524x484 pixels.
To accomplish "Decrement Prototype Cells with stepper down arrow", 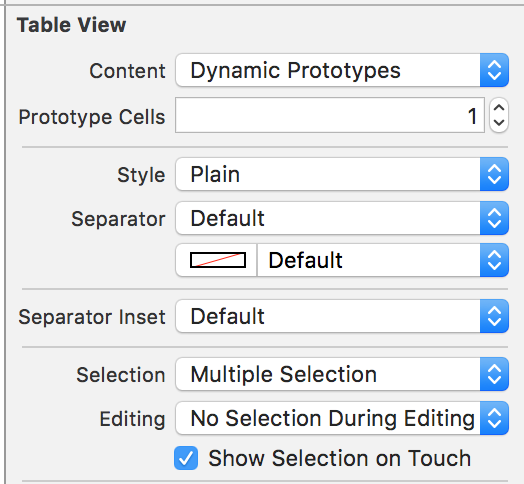I will pyautogui.click(x=499, y=123).
